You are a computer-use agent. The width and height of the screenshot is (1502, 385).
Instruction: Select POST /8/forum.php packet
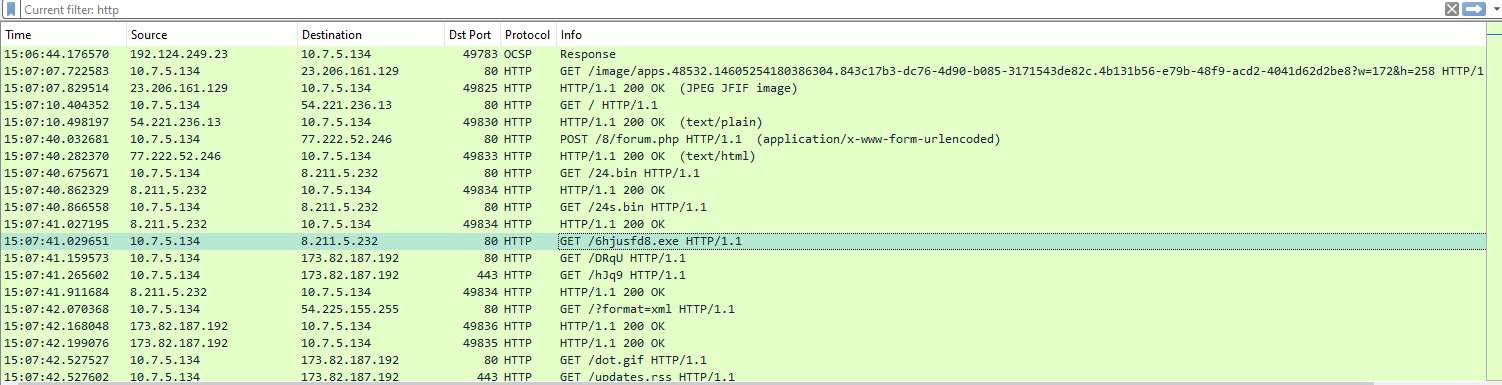tap(743, 139)
